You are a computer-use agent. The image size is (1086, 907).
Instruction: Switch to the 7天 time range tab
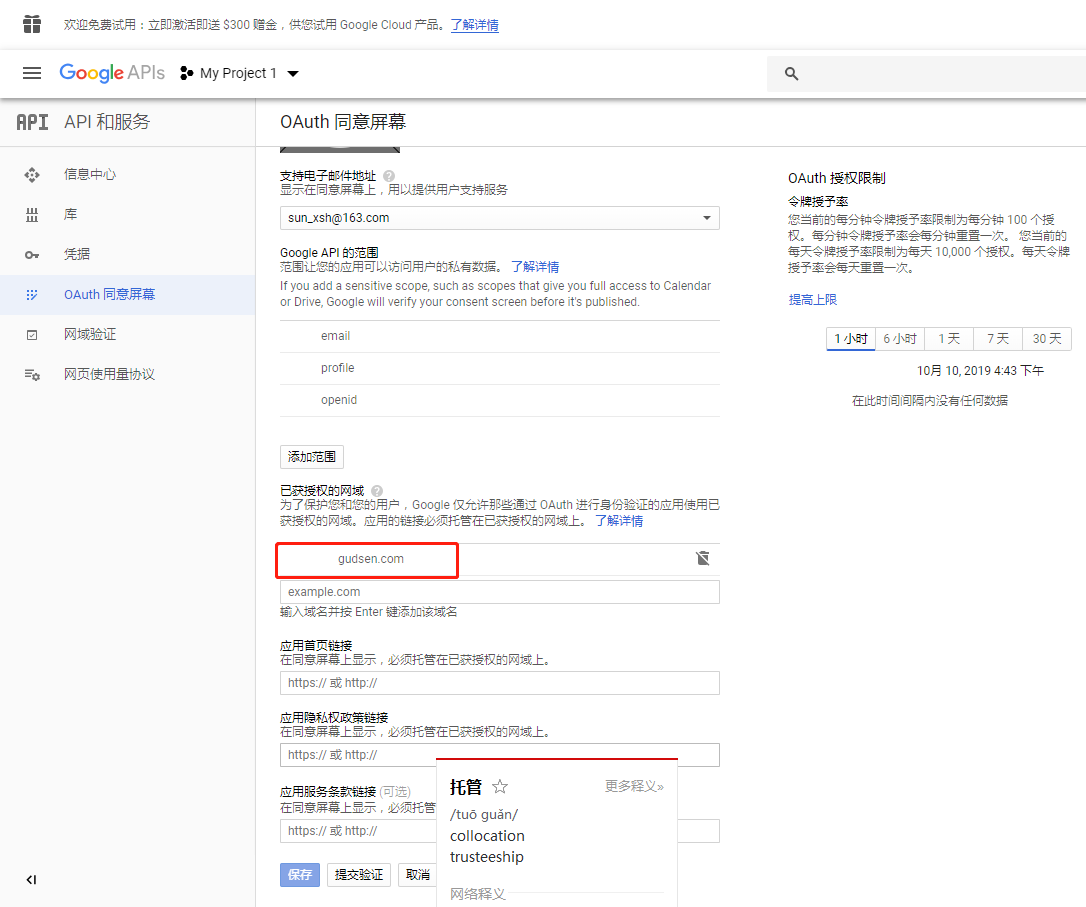click(x=997, y=338)
